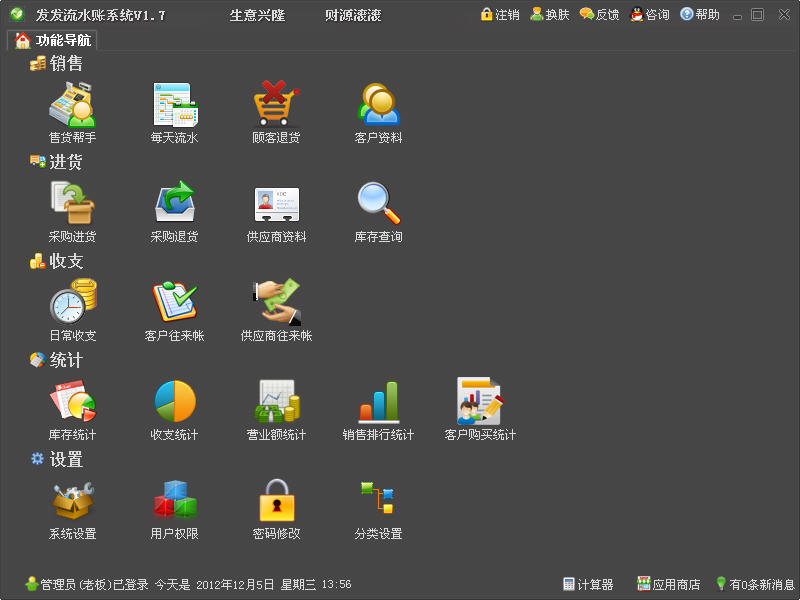Open the 售货帮手 sales assistant icon
This screenshot has height=600, width=800.
(72, 112)
